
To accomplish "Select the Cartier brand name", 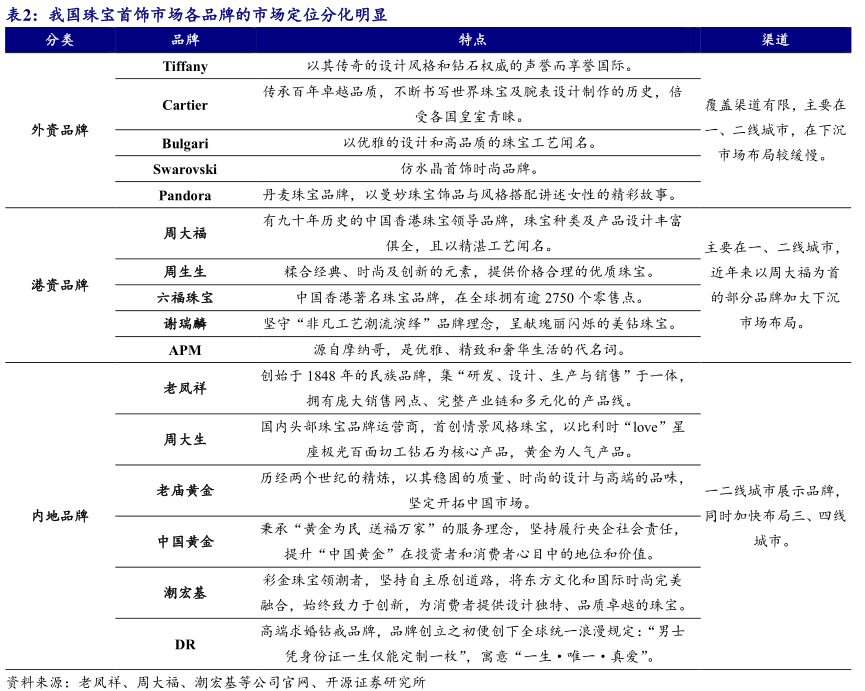I will click(185, 105).
